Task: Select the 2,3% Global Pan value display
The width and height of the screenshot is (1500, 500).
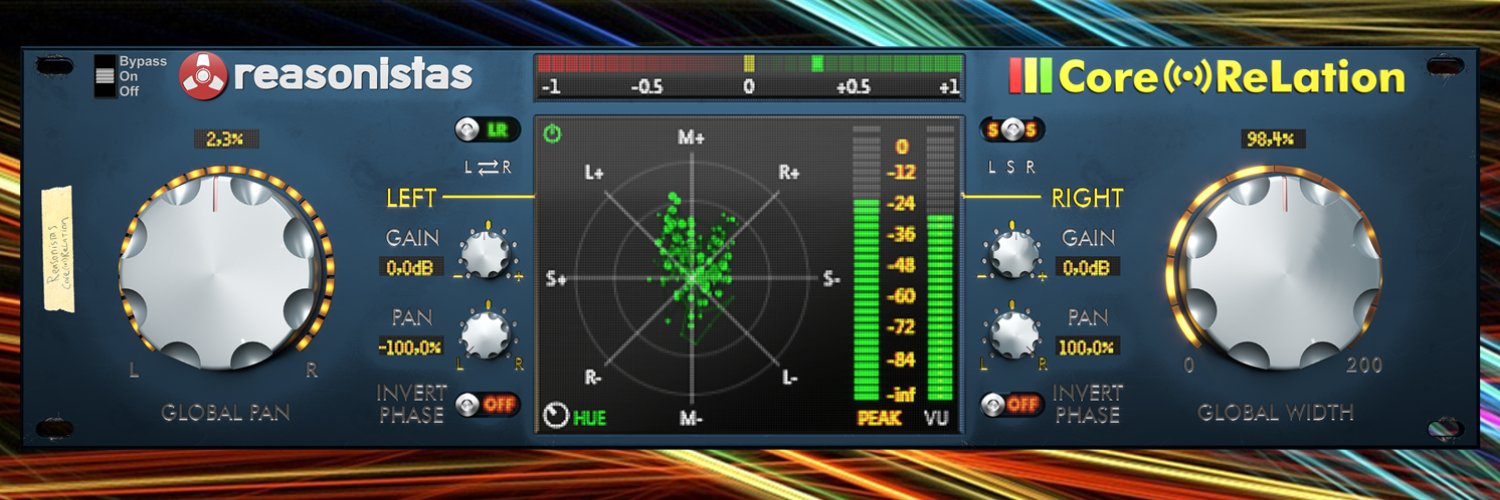Action: tap(226, 139)
